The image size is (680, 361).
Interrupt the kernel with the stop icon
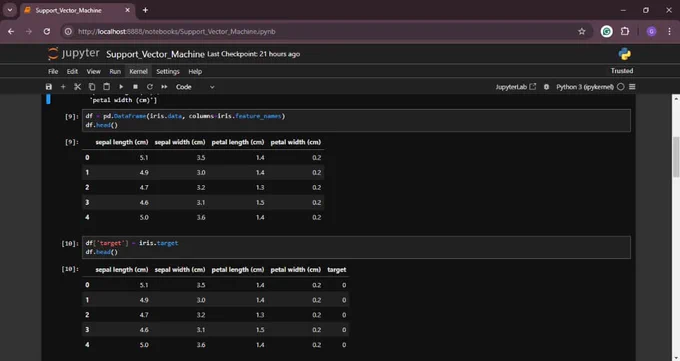pos(135,87)
